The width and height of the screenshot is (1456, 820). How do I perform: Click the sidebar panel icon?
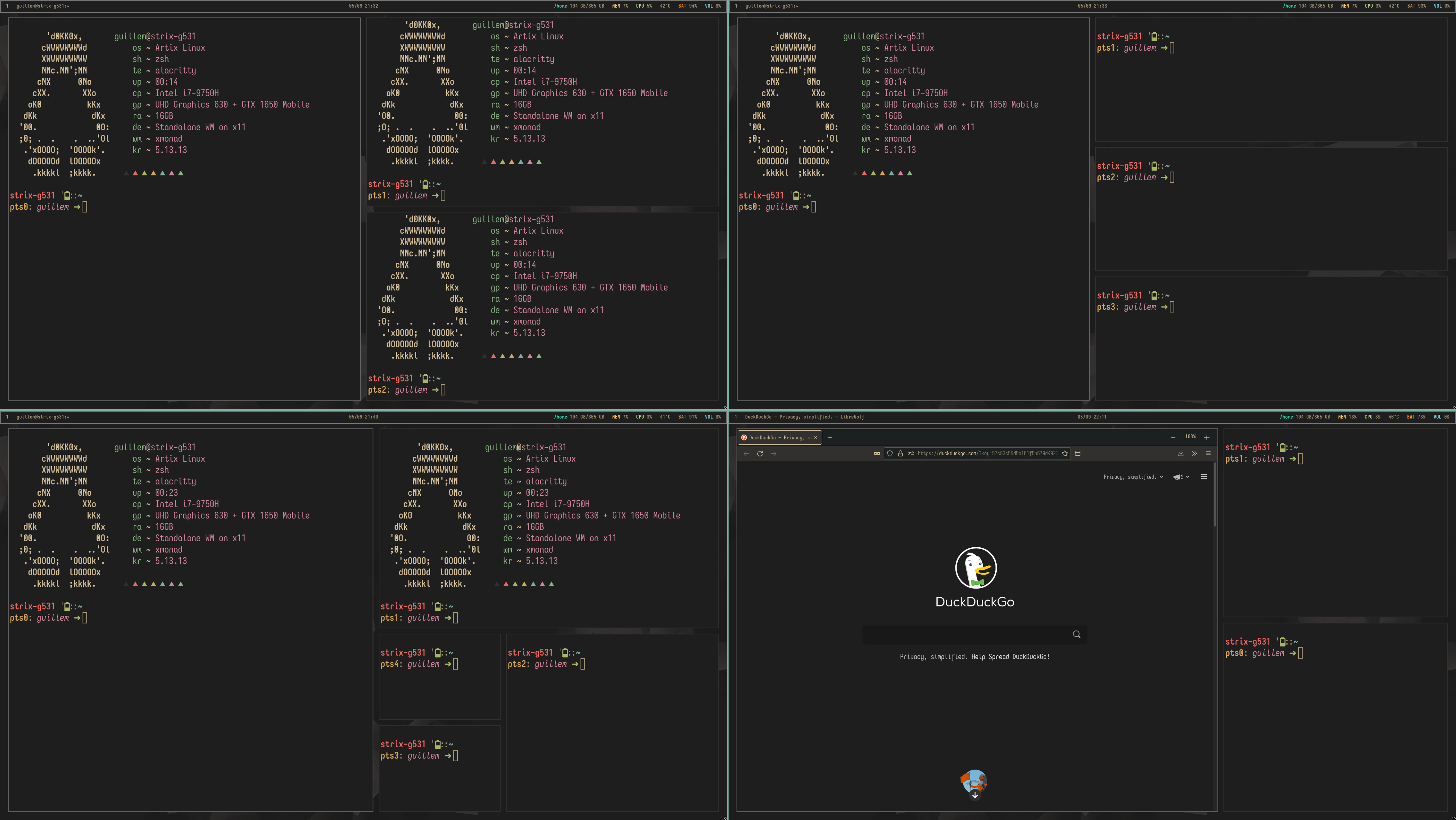(x=1078, y=453)
